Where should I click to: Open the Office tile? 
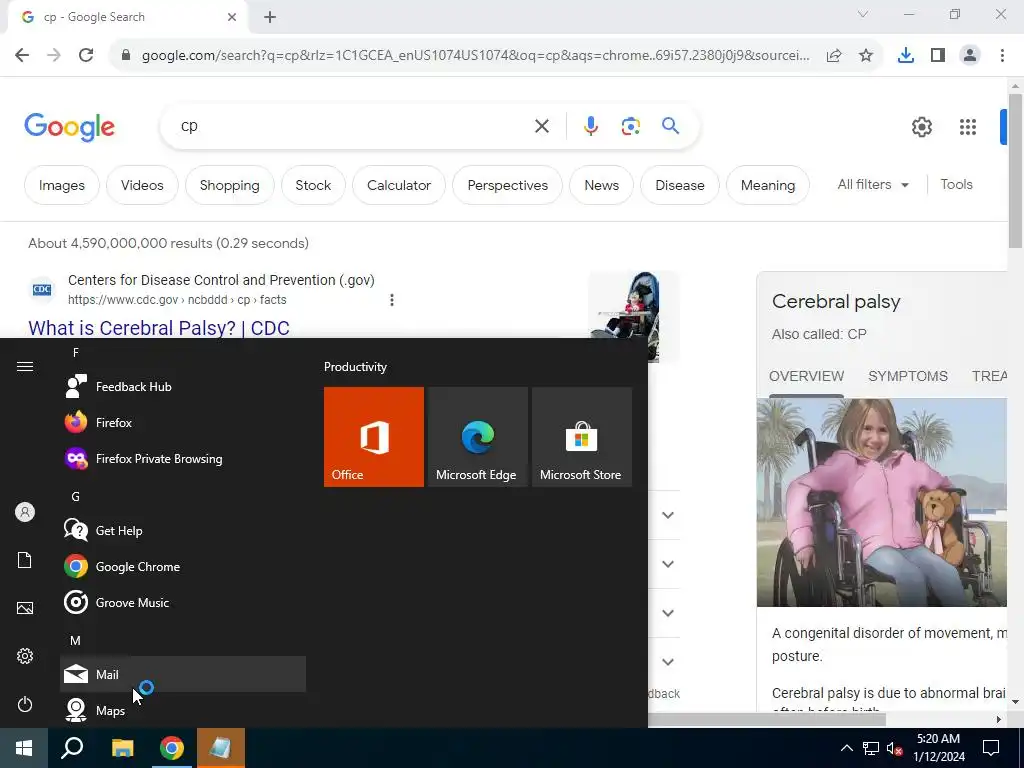[x=374, y=437]
